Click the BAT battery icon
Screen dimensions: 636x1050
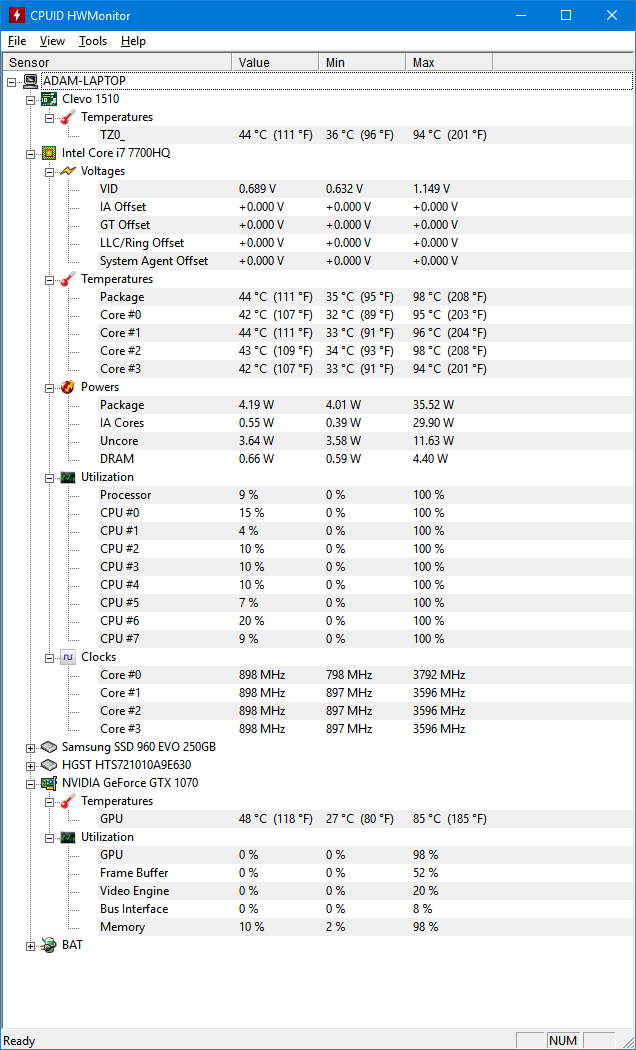click(x=49, y=945)
